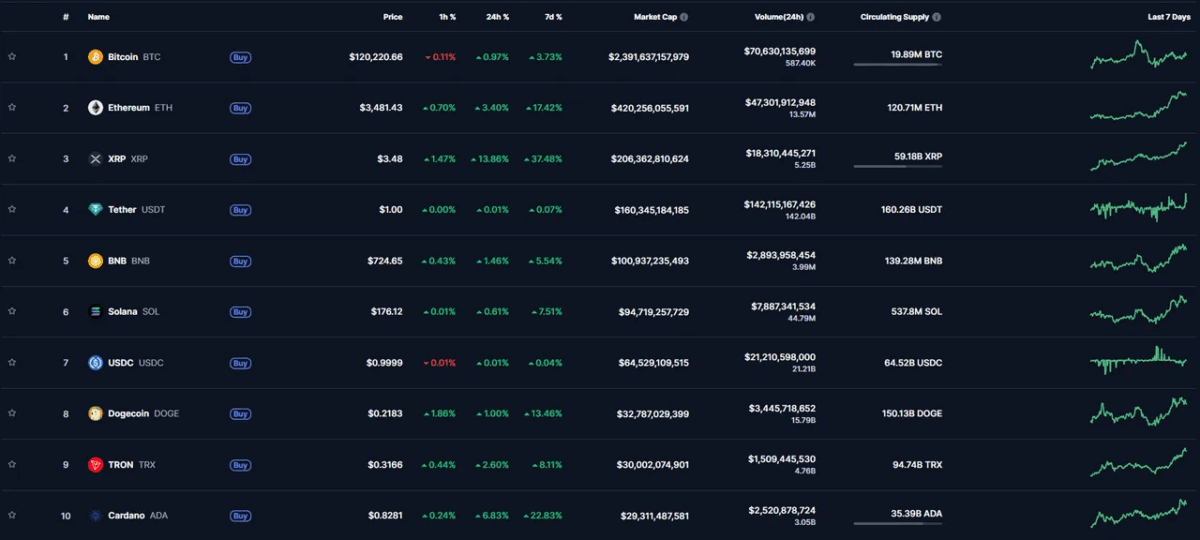Open Bitcoin's 7-day sparkline chart
This screenshot has width=1200, height=540.
[1139, 55]
